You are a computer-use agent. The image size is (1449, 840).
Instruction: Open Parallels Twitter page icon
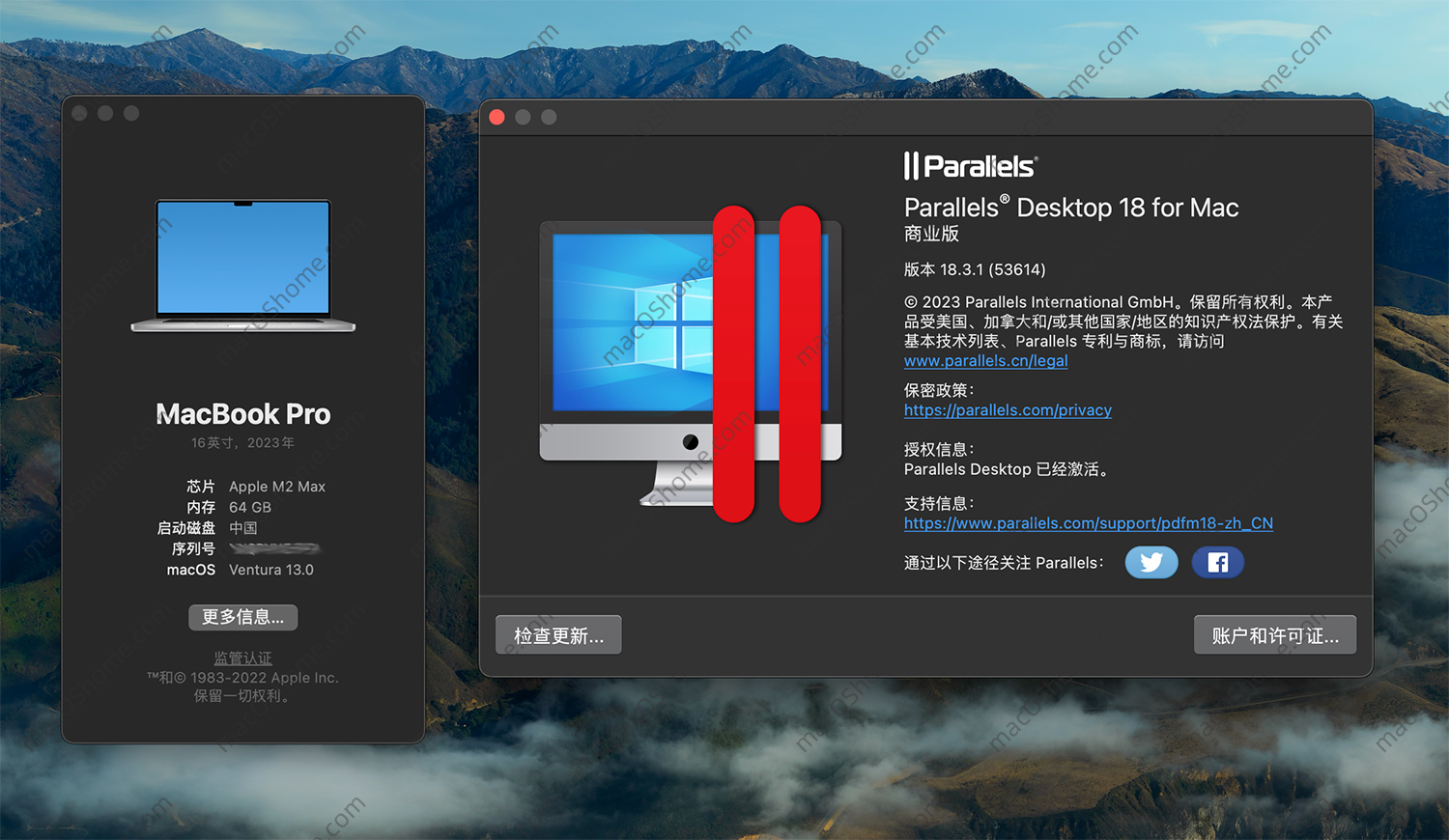pyautogui.click(x=1151, y=562)
